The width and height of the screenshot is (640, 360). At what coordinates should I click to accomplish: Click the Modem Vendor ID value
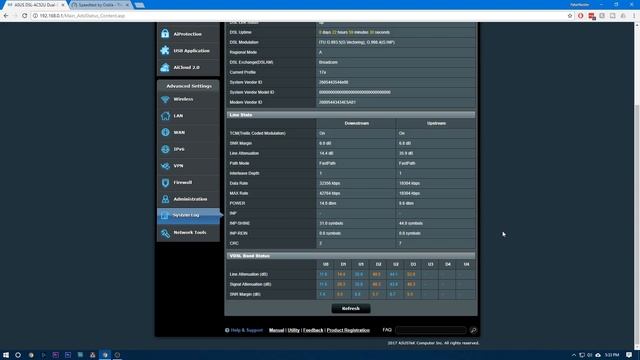point(337,102)
